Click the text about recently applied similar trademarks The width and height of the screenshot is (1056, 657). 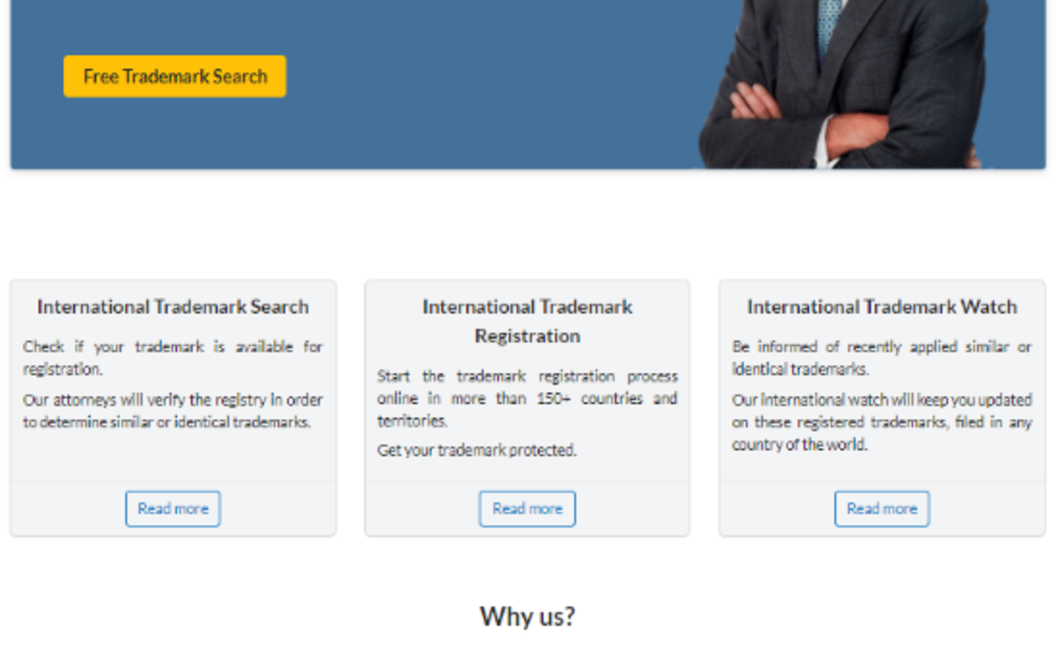coord(881,357)
